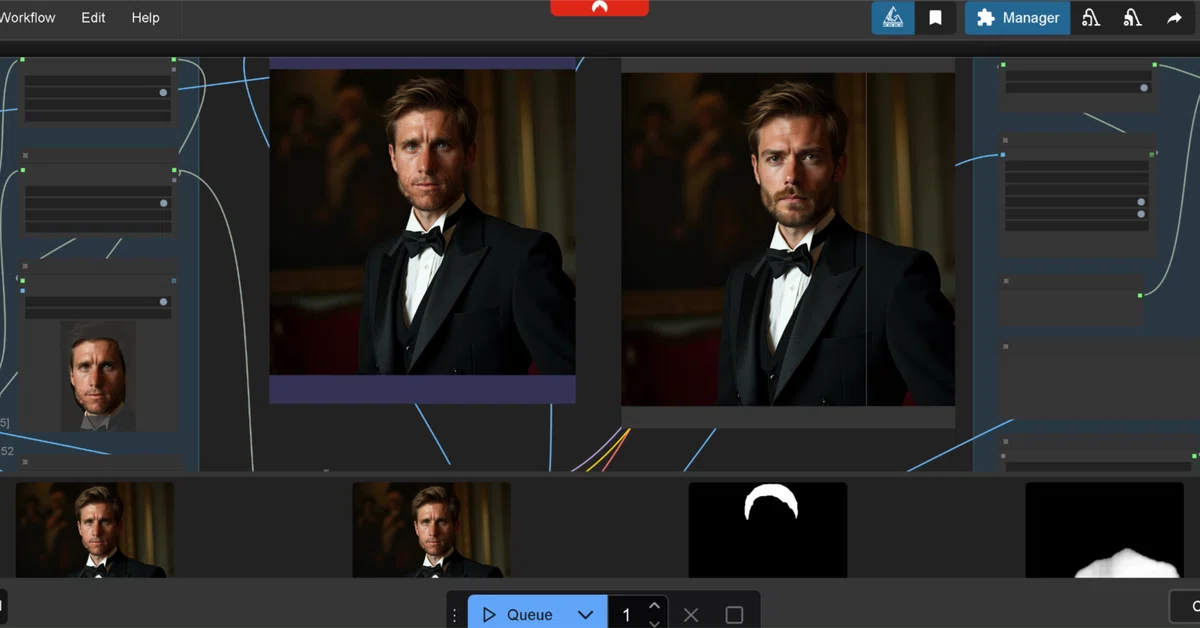Click the large bearded man output image
This screenshot has width=1200, height=628.
pyautogui.click(x=788, y=239)
